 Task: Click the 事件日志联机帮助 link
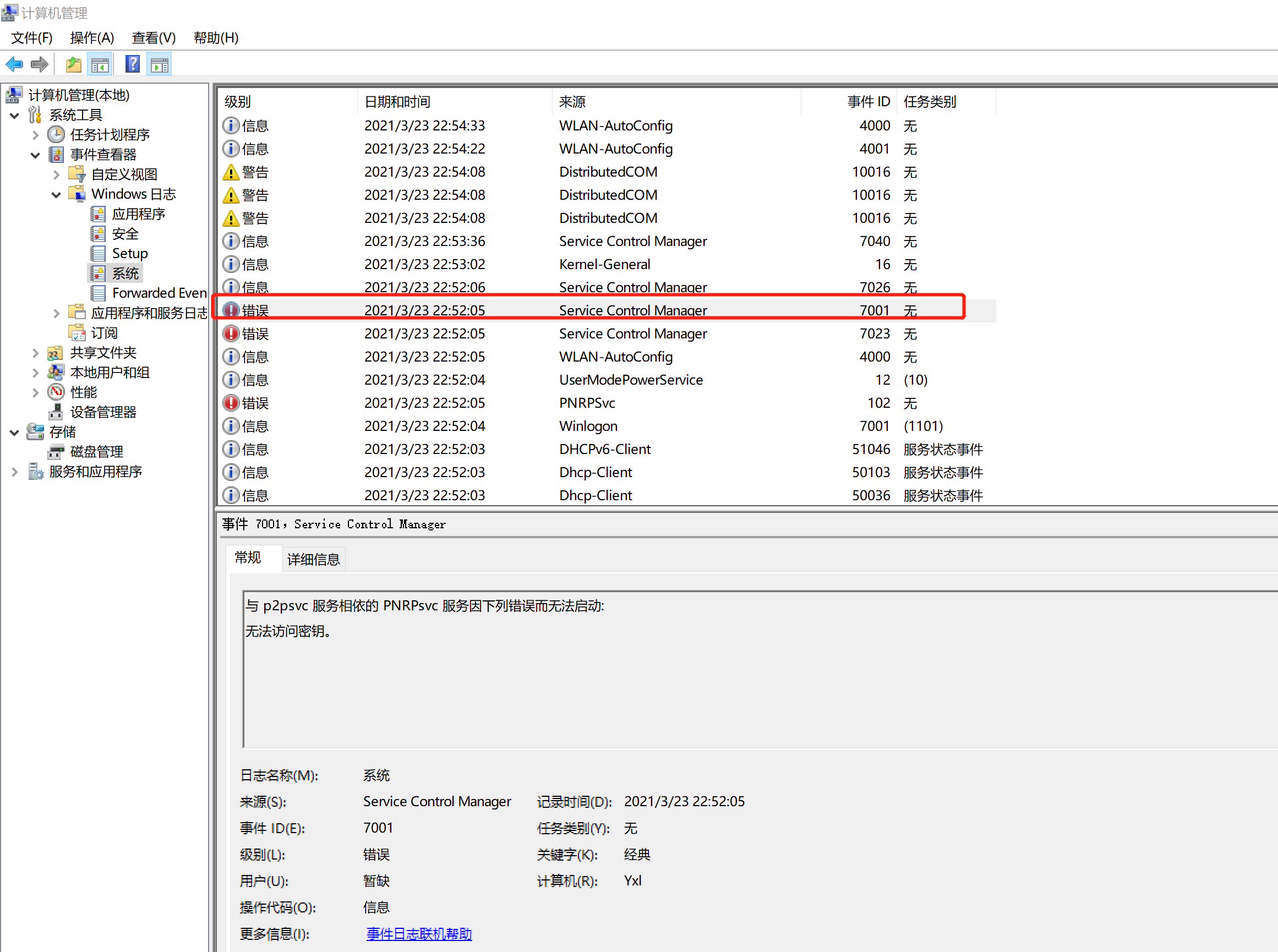point(419,933)
